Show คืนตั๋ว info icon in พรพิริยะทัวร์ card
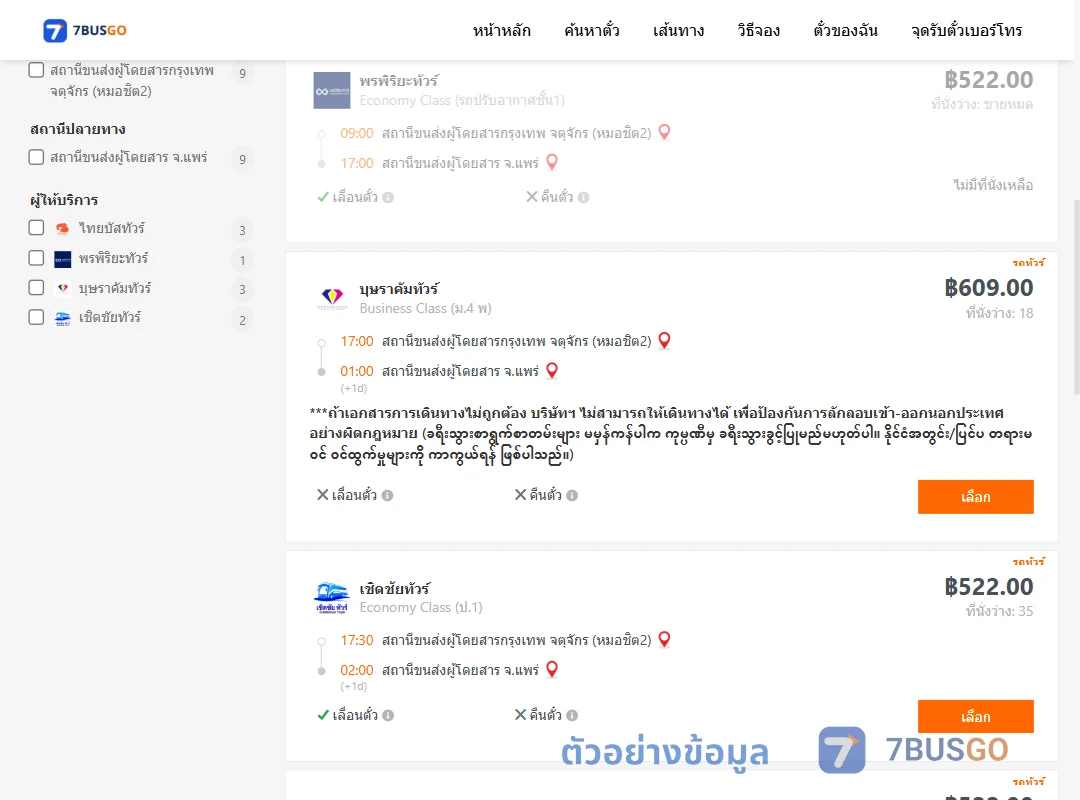The width and height of the screenshot is (1080, 800). pyautogui.click(x=583, y=198)
